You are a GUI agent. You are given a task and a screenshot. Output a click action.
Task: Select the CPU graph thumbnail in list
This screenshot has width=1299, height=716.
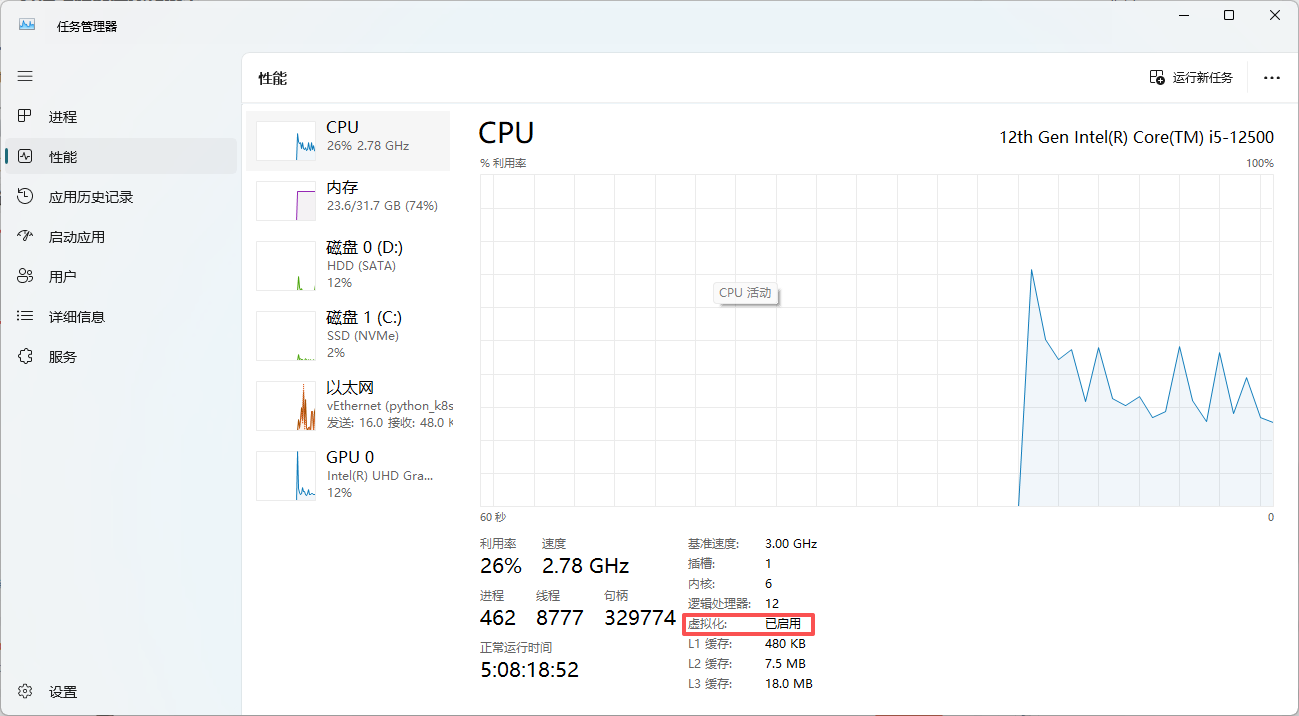[x=286, y=140]
